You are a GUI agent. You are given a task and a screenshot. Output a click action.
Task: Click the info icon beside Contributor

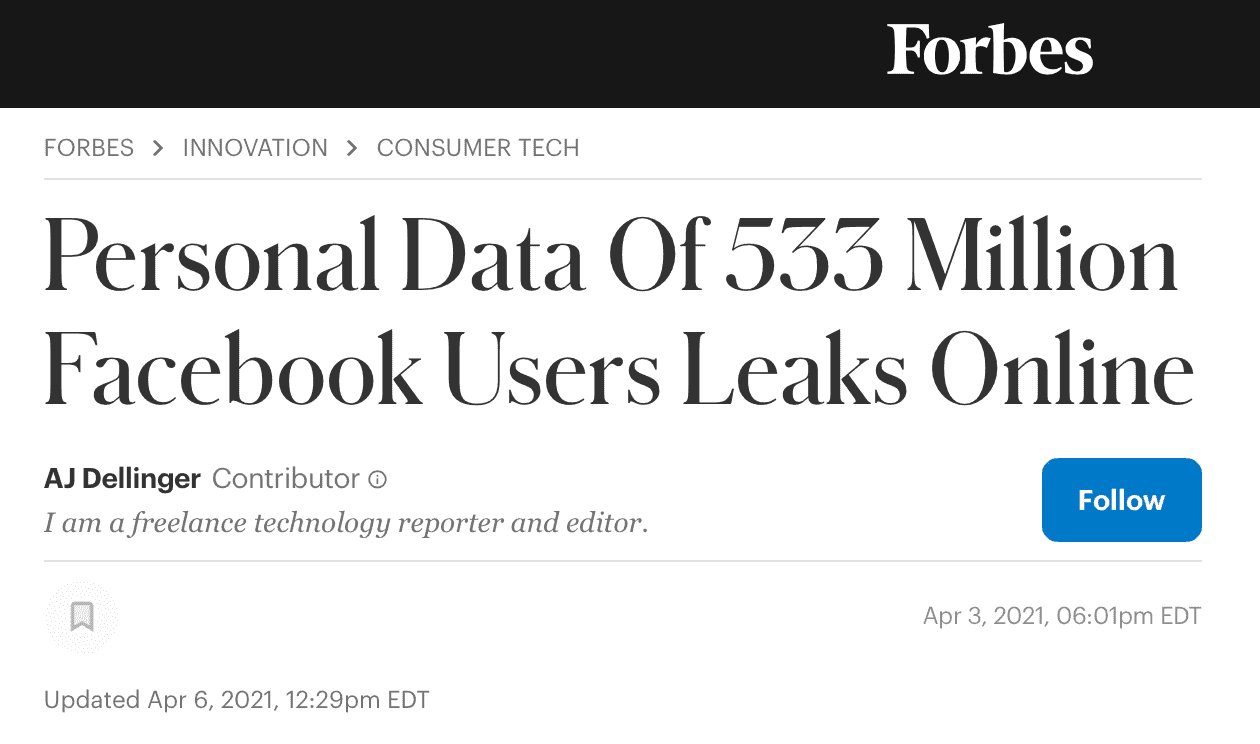click(x=377, y=480)
